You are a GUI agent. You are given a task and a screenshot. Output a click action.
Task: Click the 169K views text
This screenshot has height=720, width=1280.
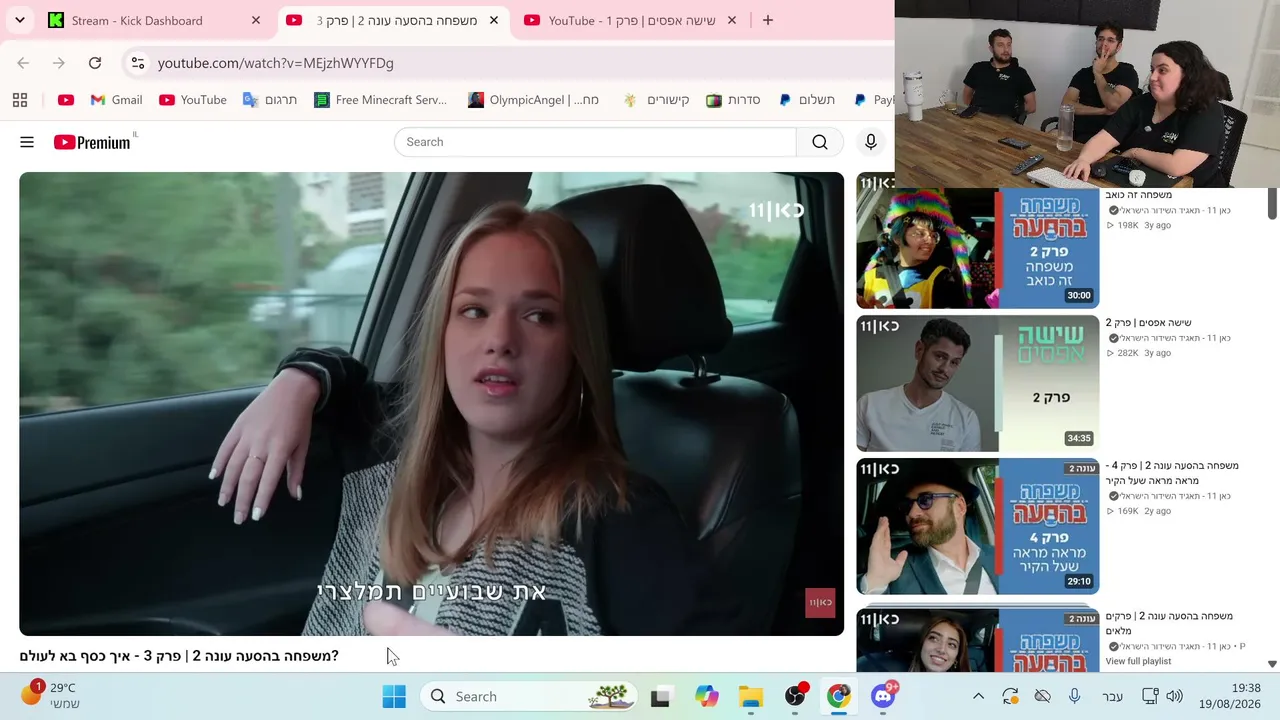1128,511
